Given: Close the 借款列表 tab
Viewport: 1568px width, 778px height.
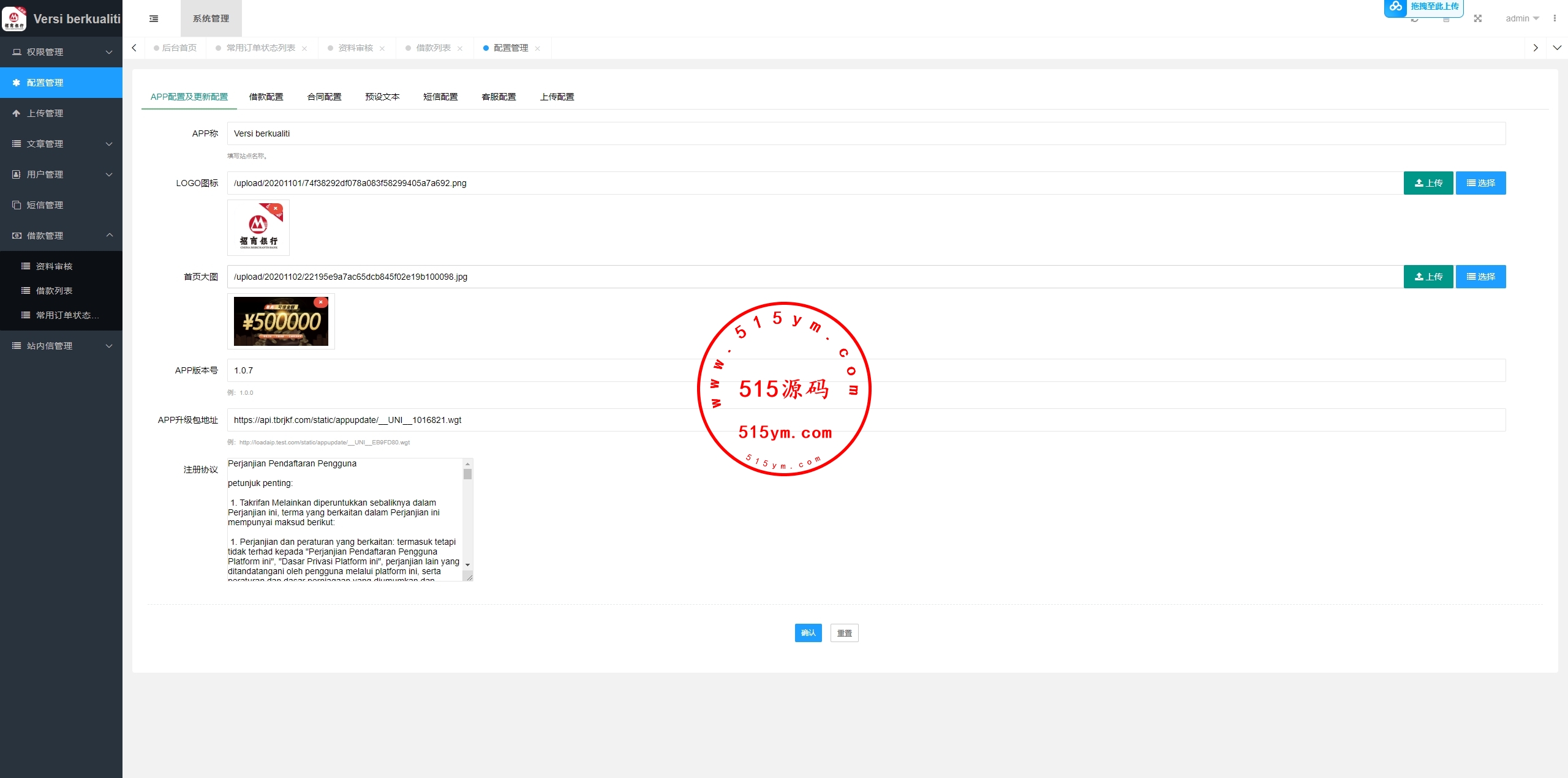Looking at the screenshot, I should [460, 48].
